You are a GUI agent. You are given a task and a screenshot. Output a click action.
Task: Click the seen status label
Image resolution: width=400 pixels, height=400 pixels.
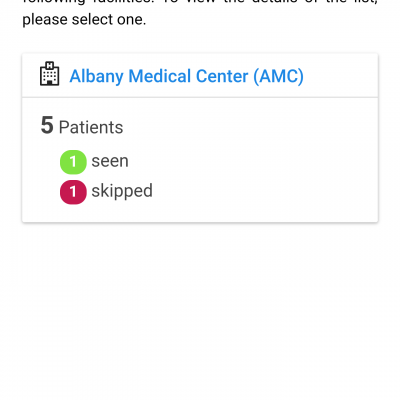pos(110,161)
